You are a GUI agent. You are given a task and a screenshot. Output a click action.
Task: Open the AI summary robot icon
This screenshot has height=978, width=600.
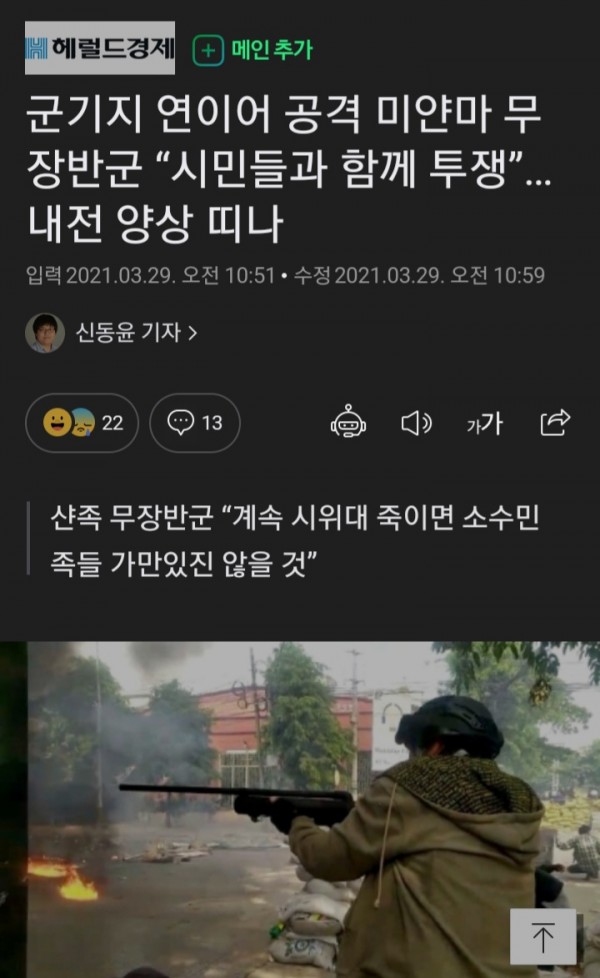[x=348, y=422]
